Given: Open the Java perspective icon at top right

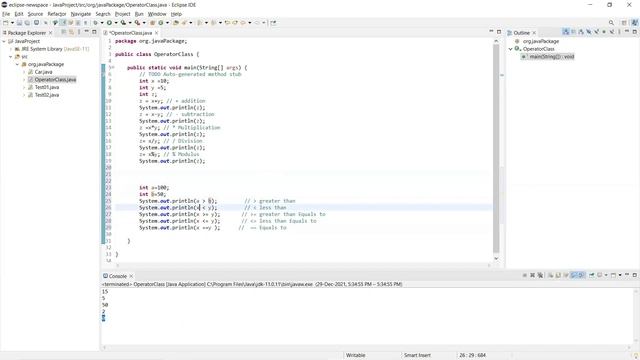Looking at the screenshot, I should click(635, 23).
